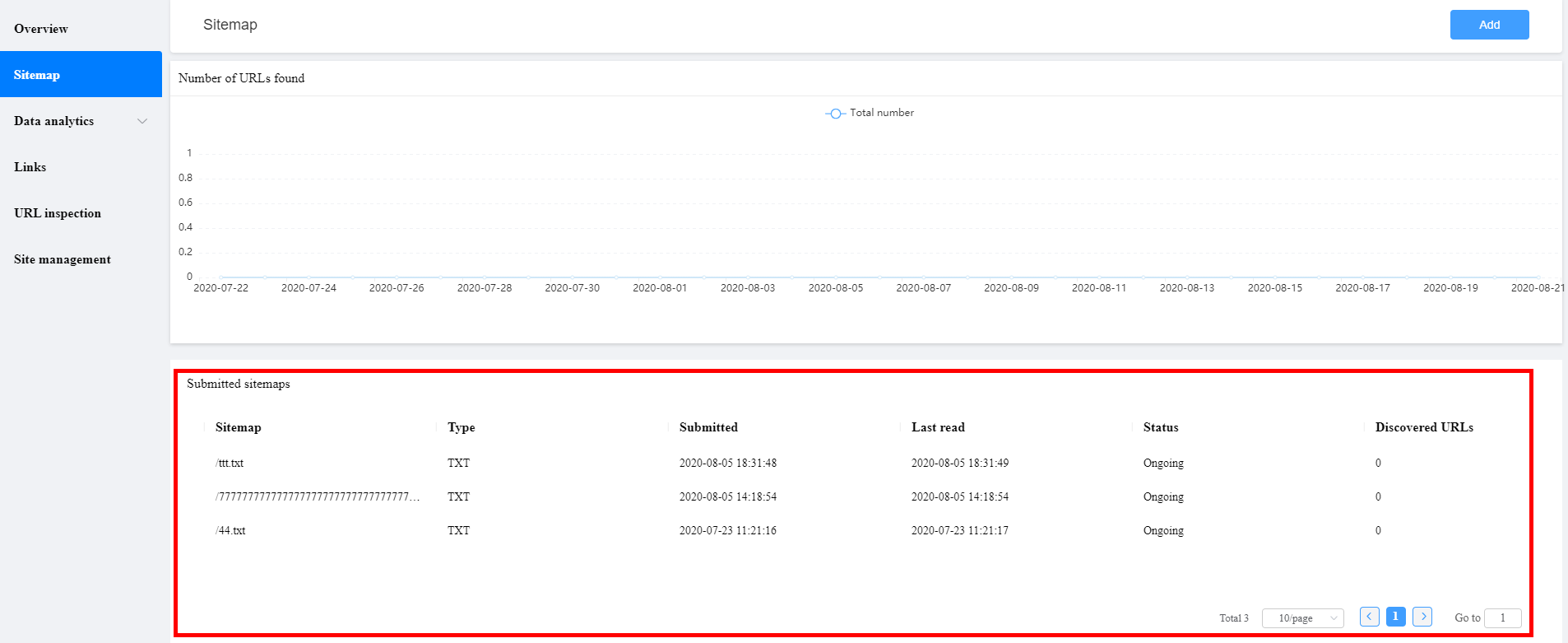Screen dimensions: 1568x643
Task: Click the Sitemap column header
Action: point(239,427)
